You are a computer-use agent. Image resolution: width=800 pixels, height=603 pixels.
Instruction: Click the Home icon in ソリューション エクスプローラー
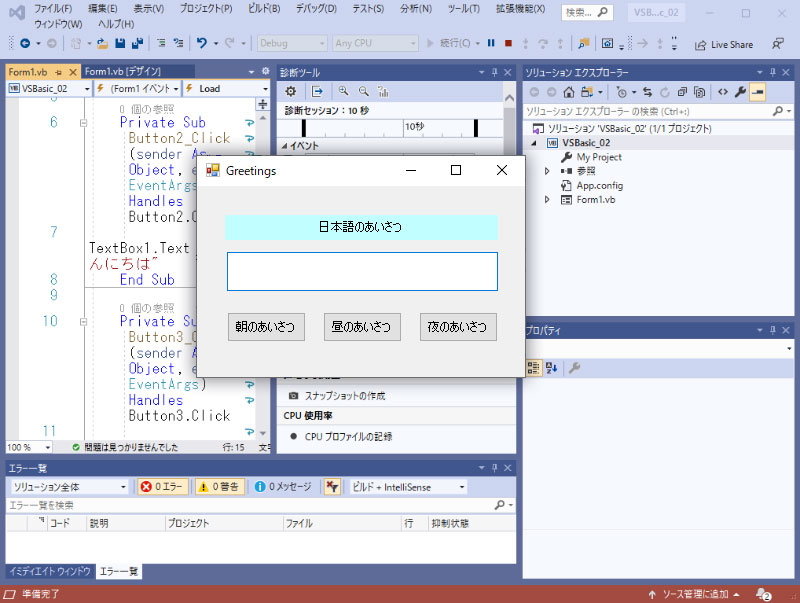[x=567, y=92]
